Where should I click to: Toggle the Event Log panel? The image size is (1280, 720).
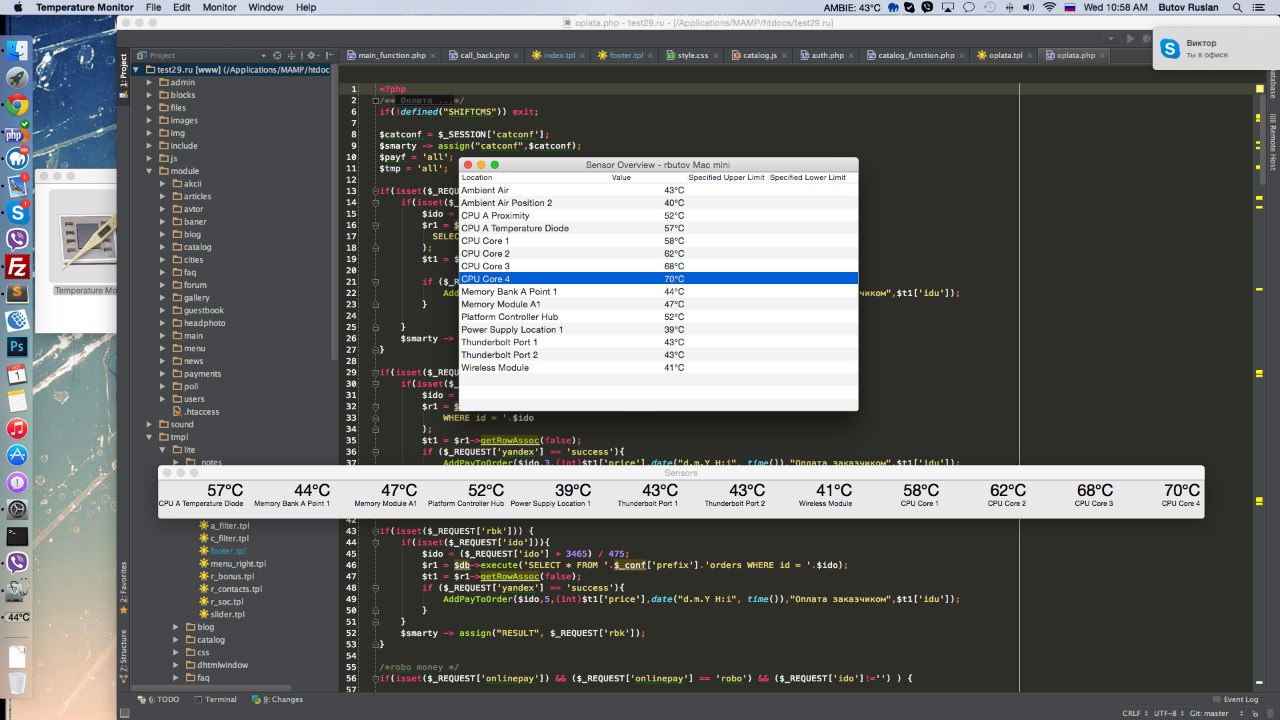[x=1235, y=700]
